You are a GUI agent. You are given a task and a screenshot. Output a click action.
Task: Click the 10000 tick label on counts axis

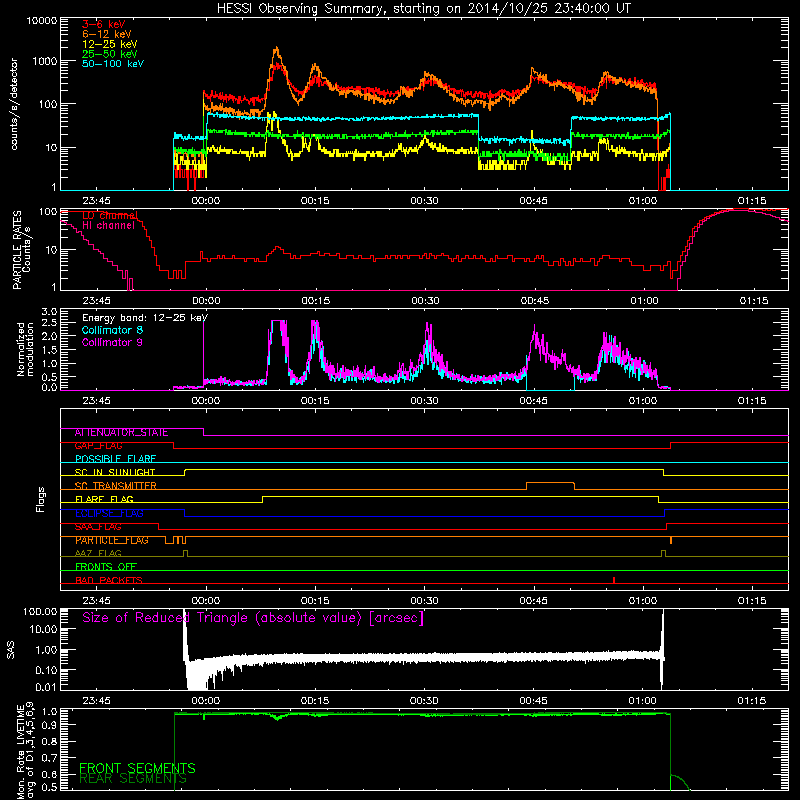pos(42,21)
